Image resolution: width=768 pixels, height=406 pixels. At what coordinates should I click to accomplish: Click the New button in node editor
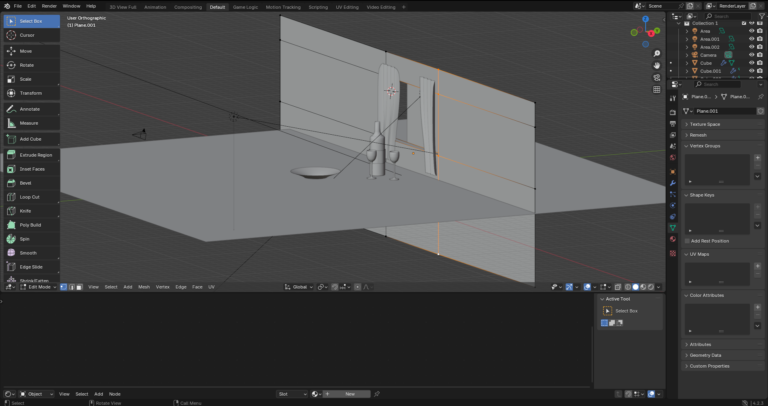pos(350,394)
